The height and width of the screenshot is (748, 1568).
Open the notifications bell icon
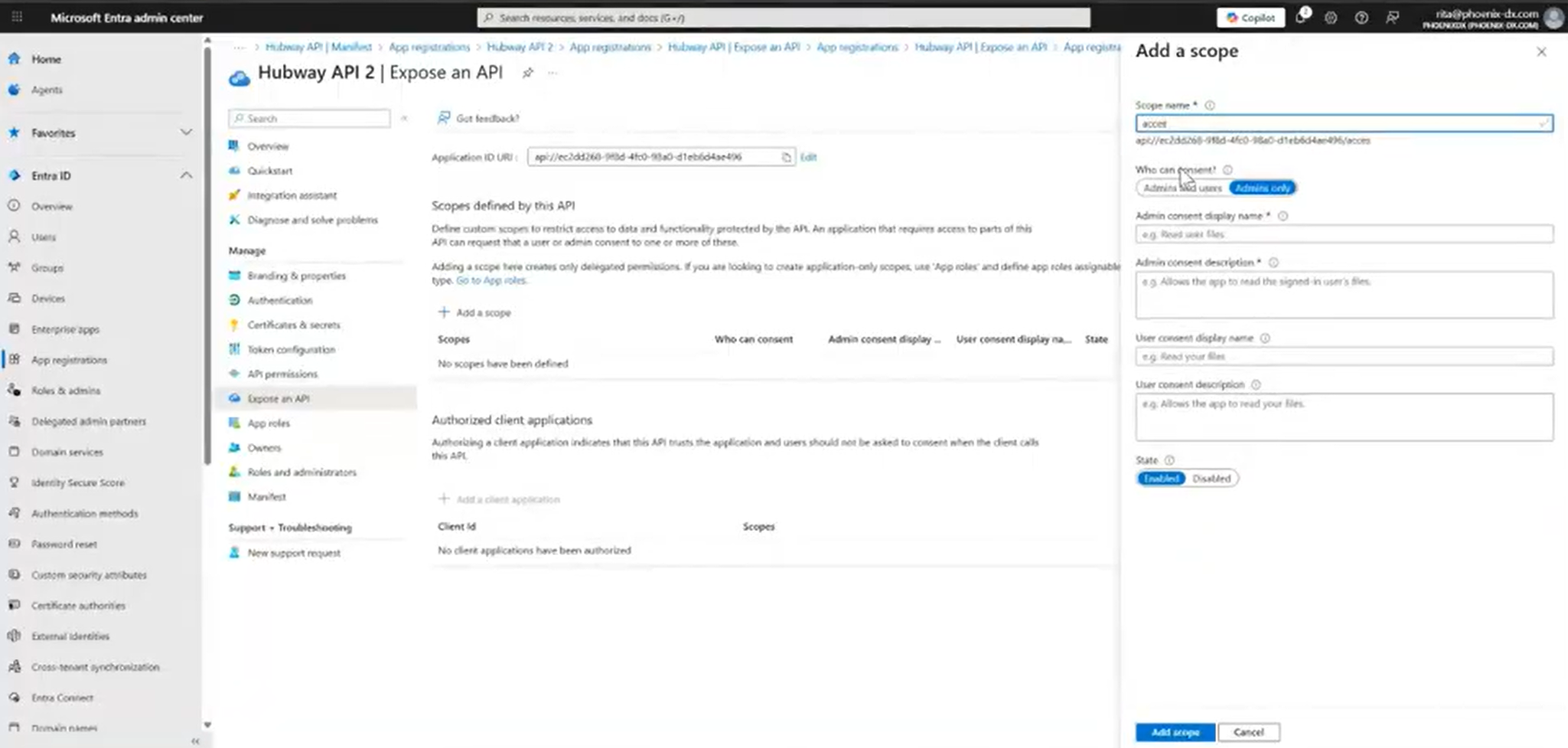click(x=1301, y=17)
